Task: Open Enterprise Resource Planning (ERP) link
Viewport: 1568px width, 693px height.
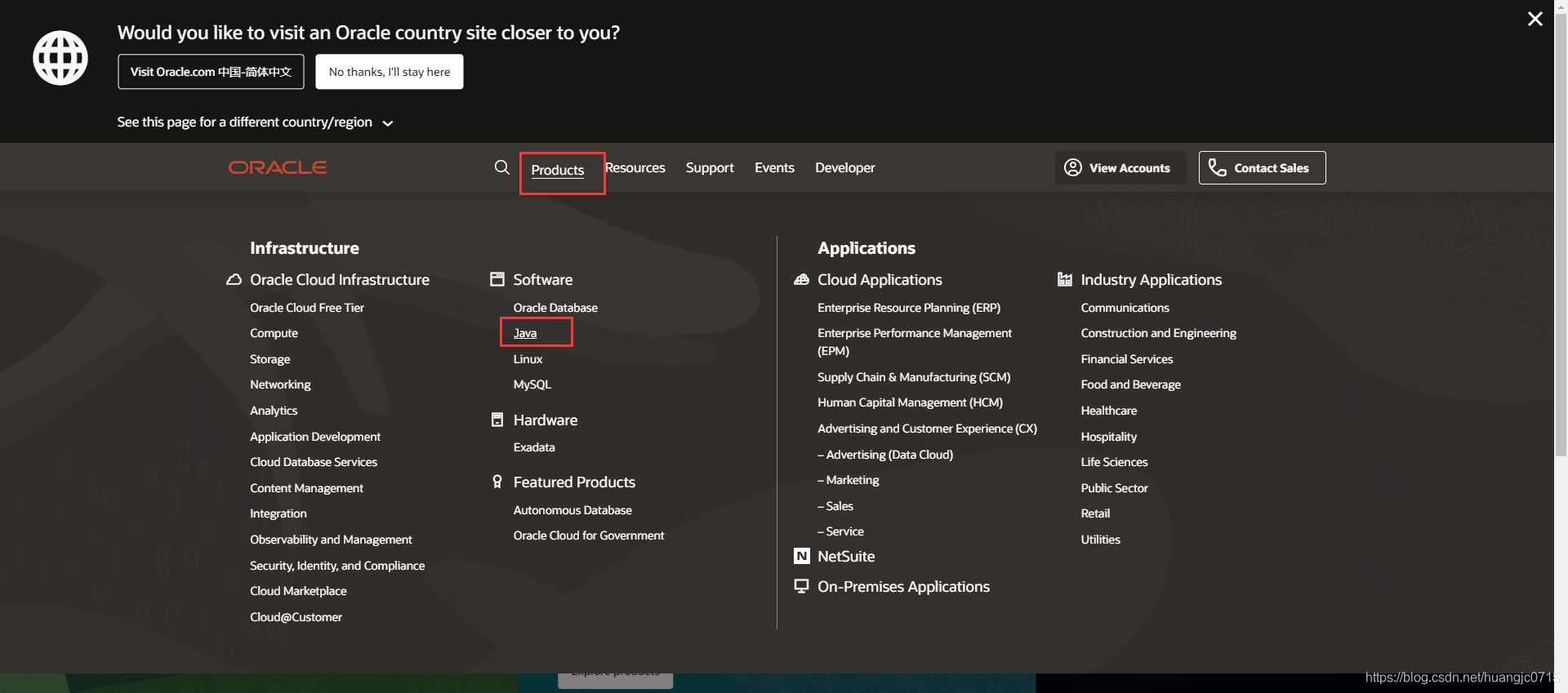Action: tap(909, 308)
